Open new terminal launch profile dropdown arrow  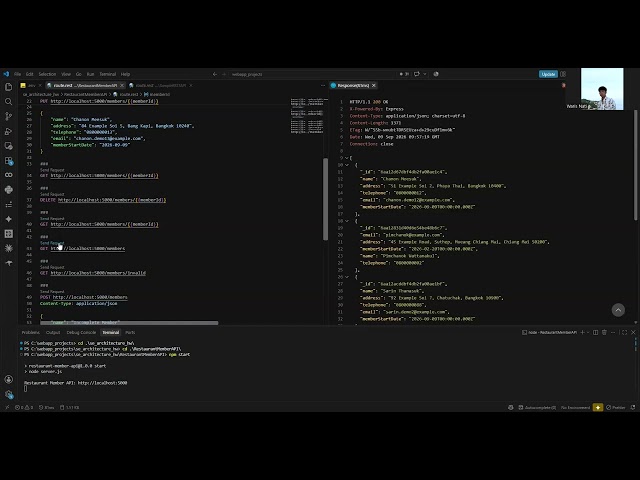[x=588, y=333]
